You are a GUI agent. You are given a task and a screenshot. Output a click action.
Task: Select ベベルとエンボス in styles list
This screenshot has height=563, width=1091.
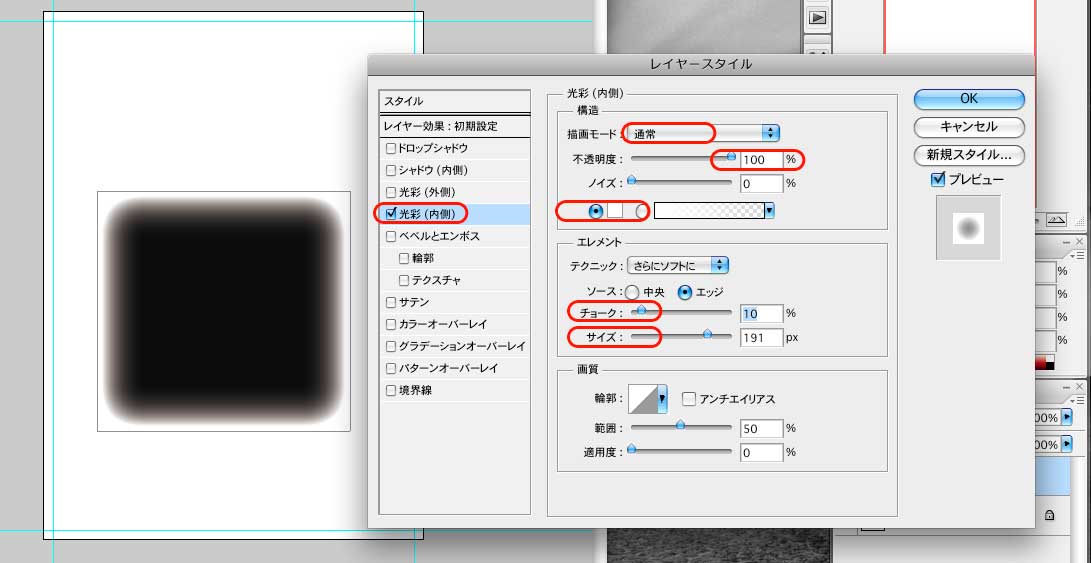[x=439, y=237]
